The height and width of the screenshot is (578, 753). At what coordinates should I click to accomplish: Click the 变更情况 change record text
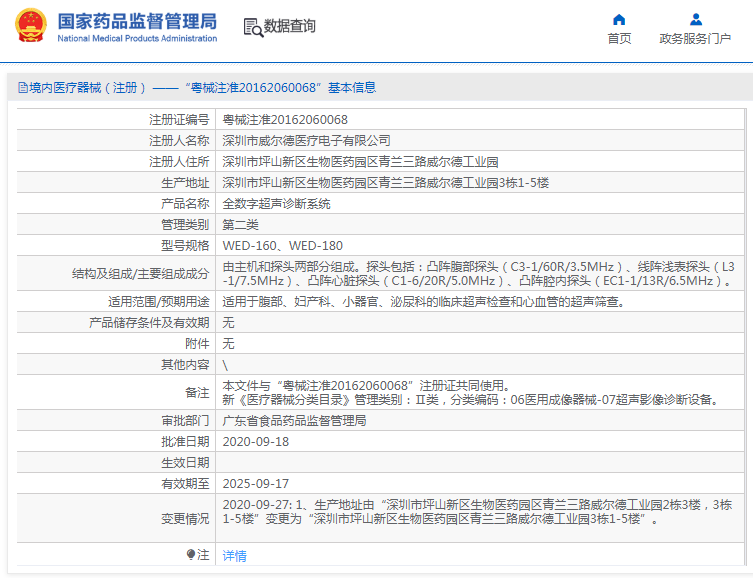[477, 512]
